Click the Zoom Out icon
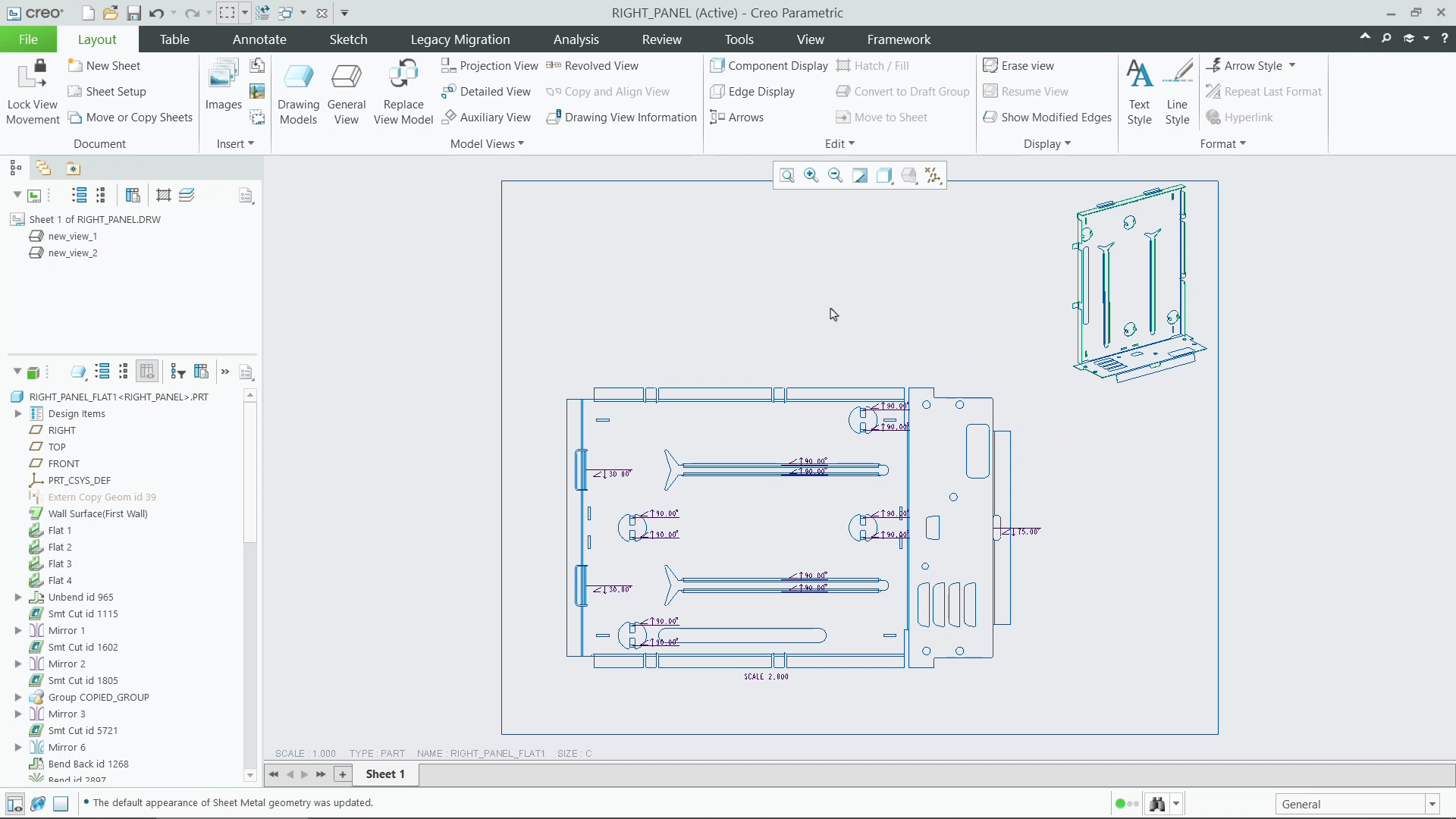This screenshot has height=819, width=1456. click(x=836, y=176)
